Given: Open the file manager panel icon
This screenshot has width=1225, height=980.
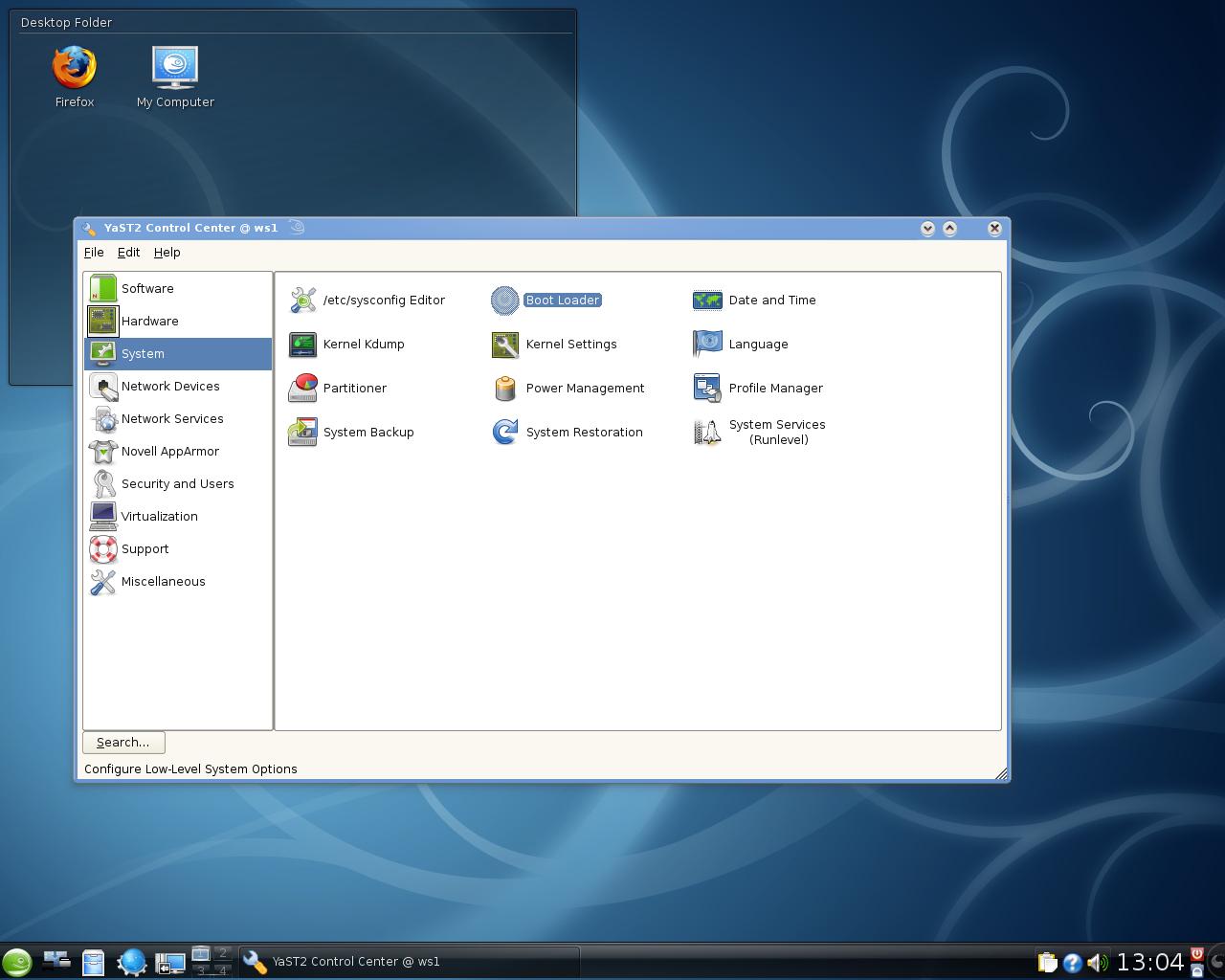Looking at the screenshot, I should coord(93,962).
